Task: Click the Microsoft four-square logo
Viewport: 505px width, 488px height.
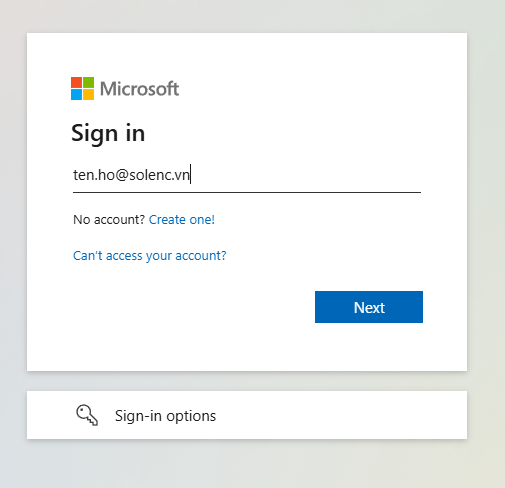Action: pos(82,88)
